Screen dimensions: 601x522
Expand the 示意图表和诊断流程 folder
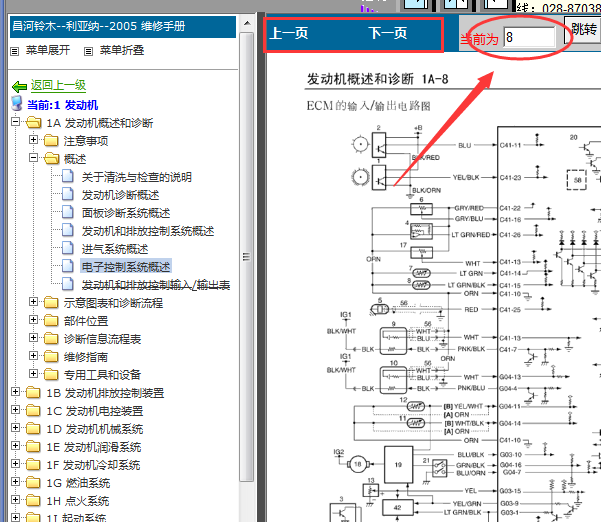tap(33, 302)
